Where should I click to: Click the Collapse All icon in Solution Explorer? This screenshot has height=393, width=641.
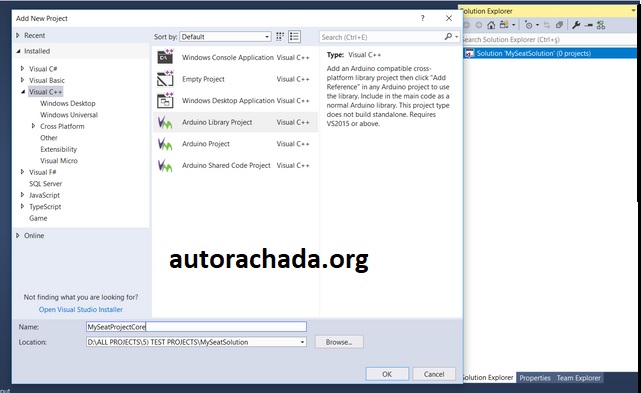(x=559, y=25)
